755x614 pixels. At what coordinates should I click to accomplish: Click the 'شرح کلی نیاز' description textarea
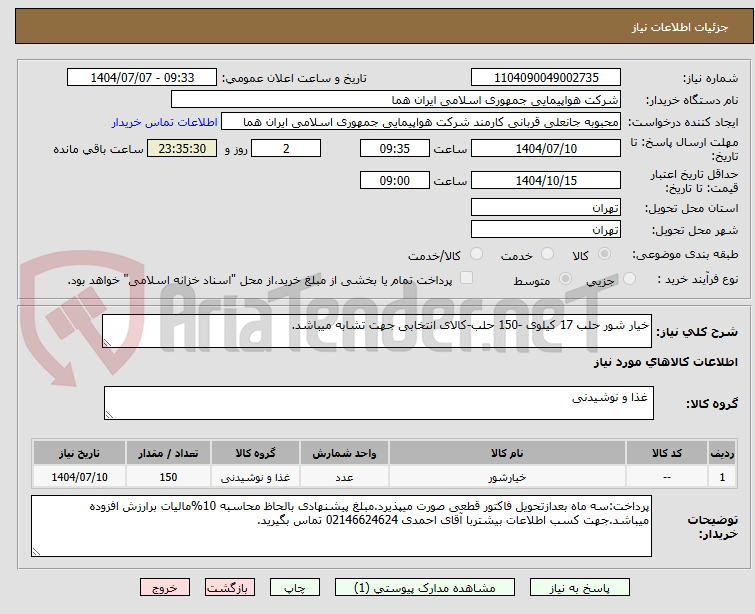coord(377,331)
